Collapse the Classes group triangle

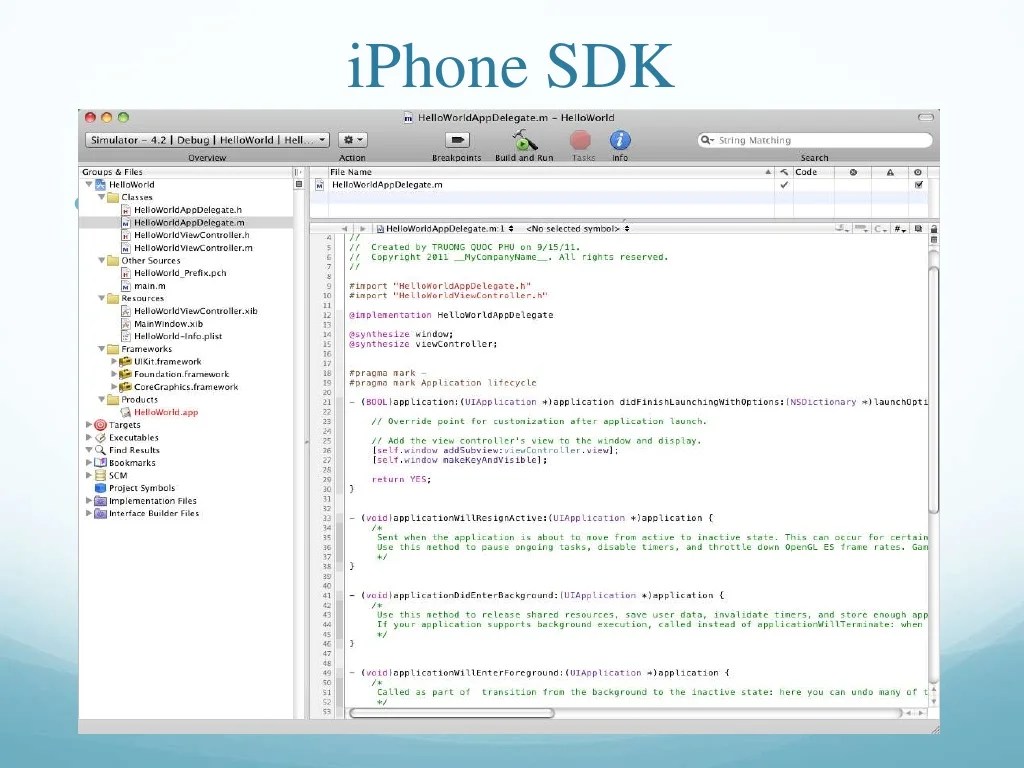point(101,197)
